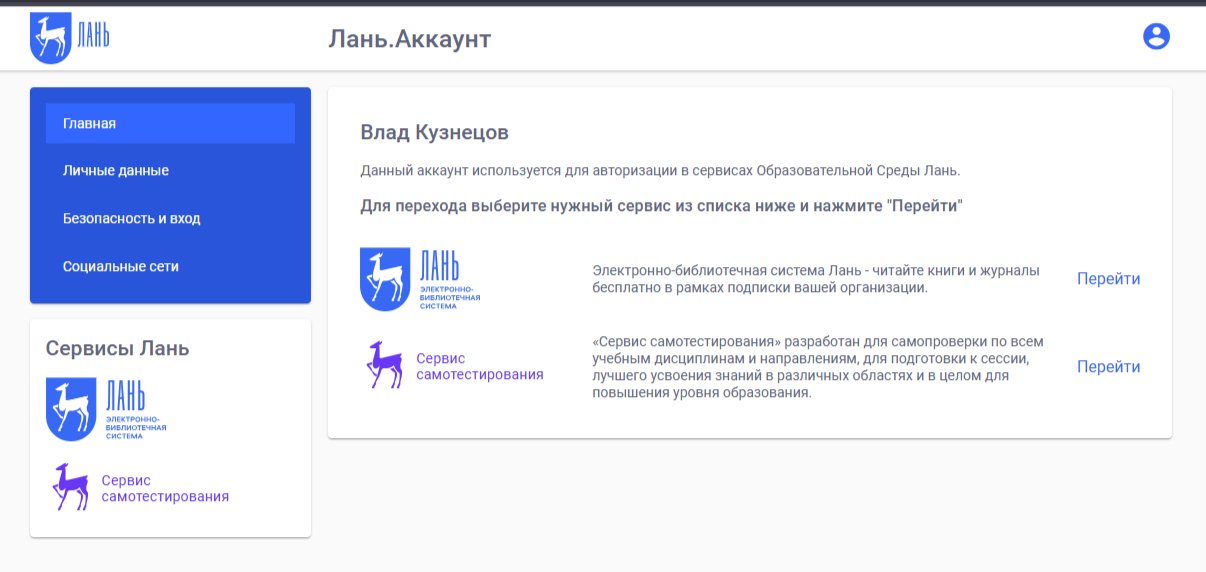Click Сервис самотестирования label in the main panel
1206x572 pixels.
[x=479, y=367]
